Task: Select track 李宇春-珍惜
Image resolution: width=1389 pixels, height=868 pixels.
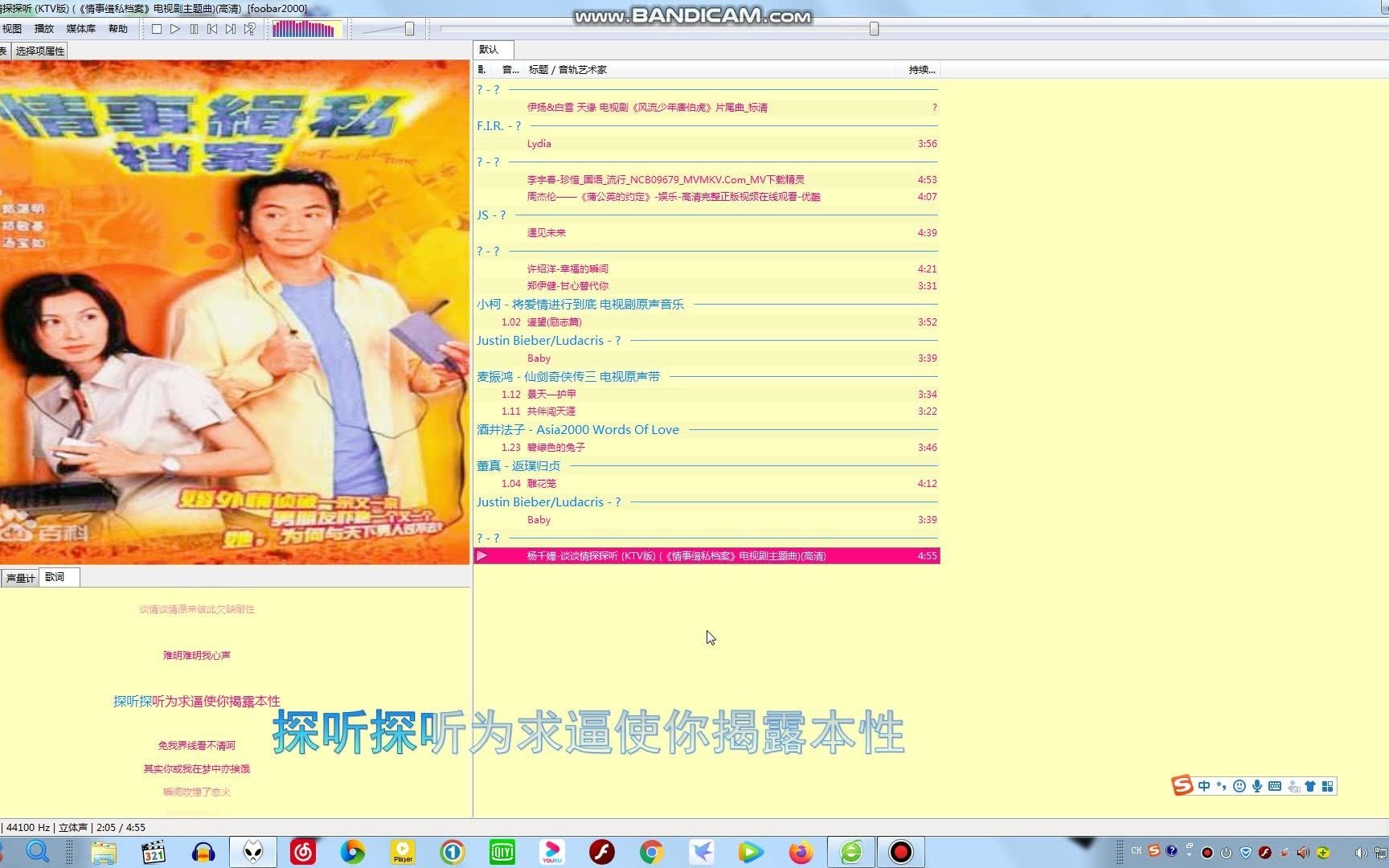Action: pos(707,180)
